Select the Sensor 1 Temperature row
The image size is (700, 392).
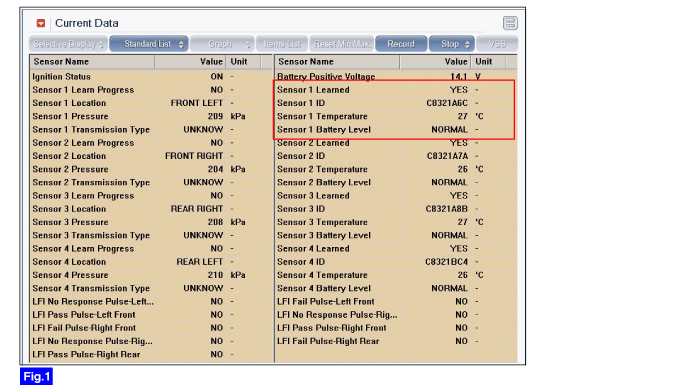pos(396,117)
